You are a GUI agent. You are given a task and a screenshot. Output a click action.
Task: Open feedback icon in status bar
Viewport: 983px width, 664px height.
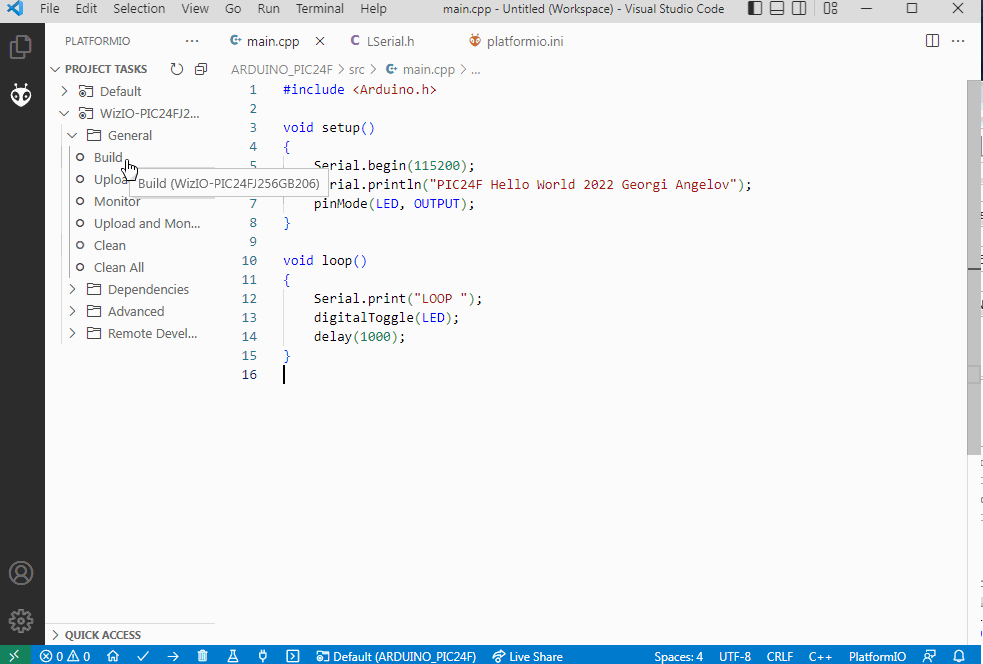(929, 656)
